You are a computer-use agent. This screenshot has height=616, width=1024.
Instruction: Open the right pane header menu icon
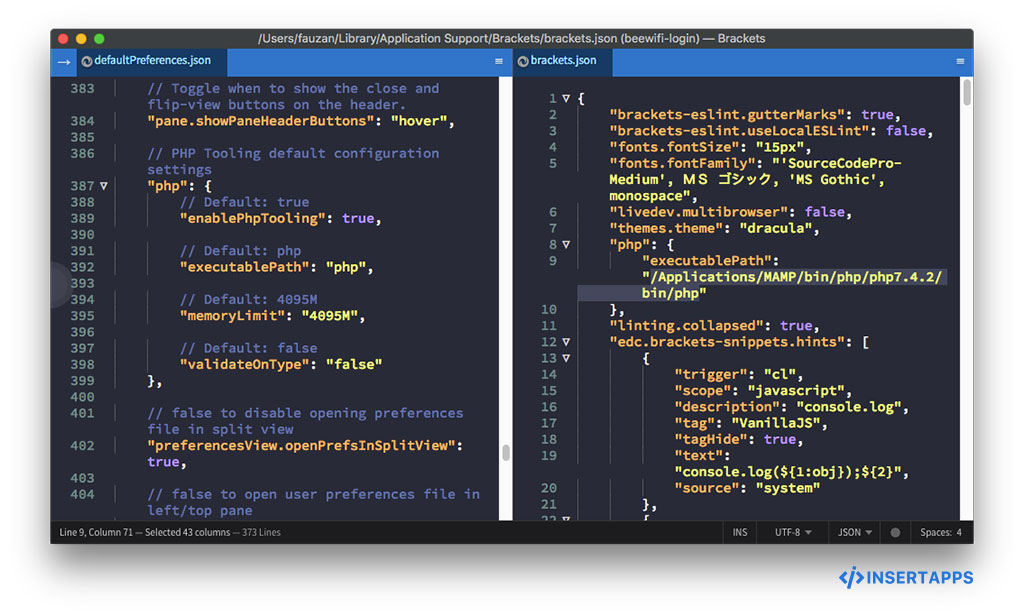tap(960, 61)
